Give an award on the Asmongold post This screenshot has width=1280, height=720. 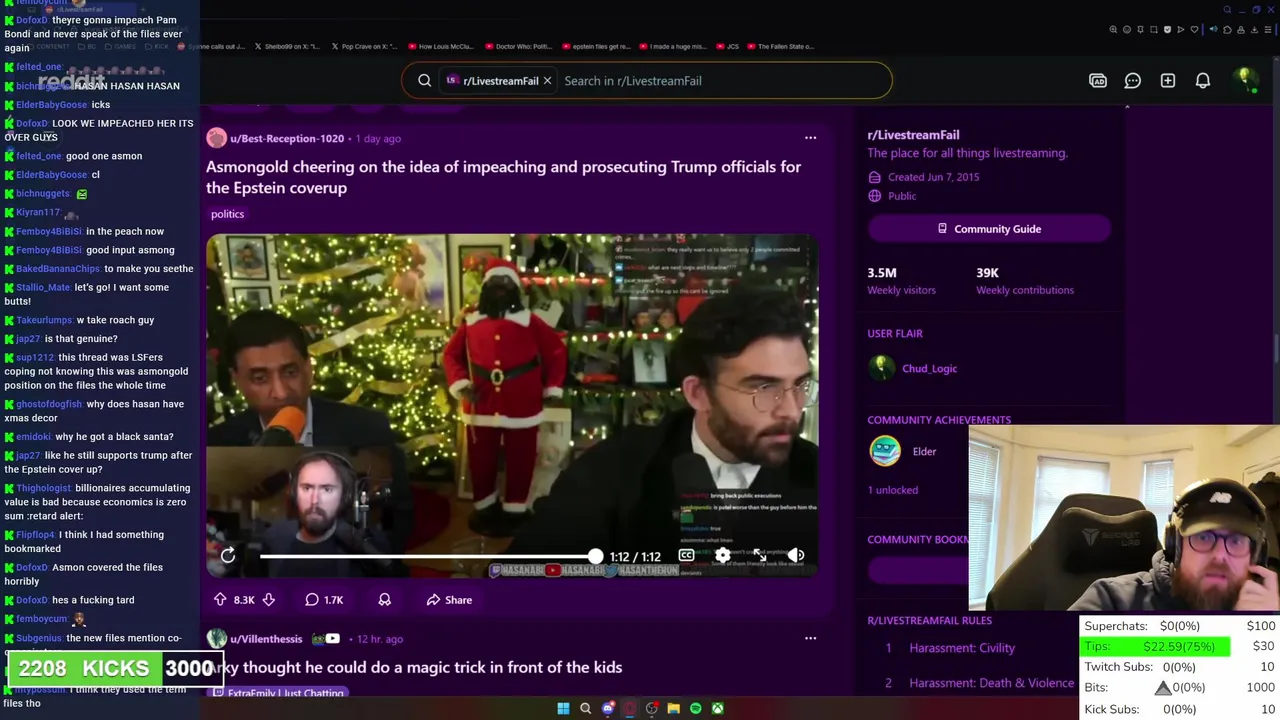tap(385, 600)
